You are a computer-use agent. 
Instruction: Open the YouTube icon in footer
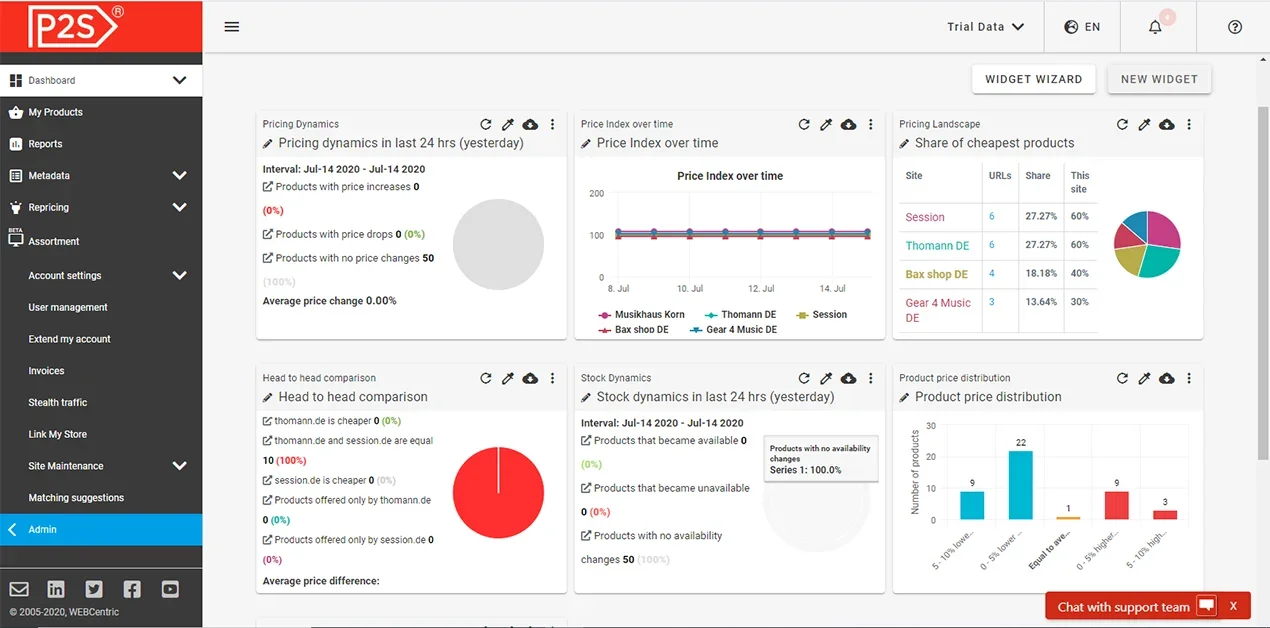coord(170,589)
